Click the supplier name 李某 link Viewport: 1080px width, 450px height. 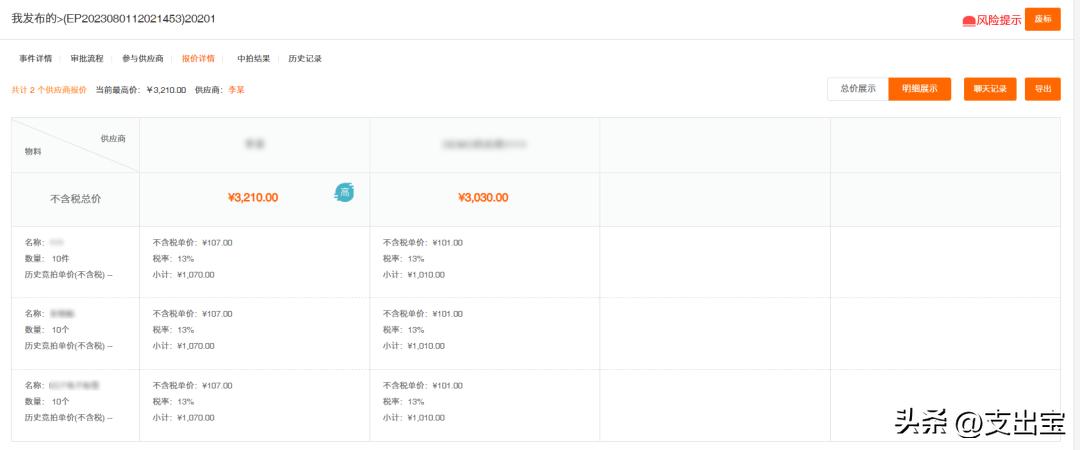tap(236, 90)
